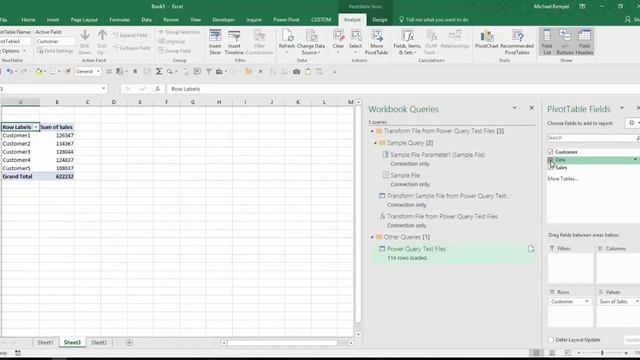The height and width of the screenshot is (360, 640).
Task: Close the Workbook Queries pane
Action: click(x=531, y=108)
